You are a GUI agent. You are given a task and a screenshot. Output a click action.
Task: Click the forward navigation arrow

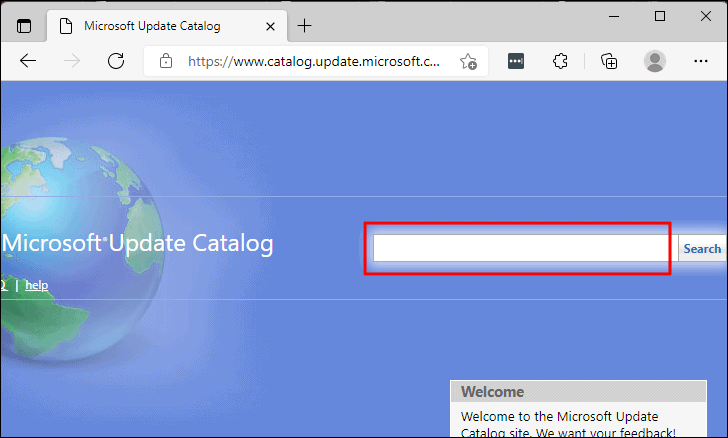72,61
